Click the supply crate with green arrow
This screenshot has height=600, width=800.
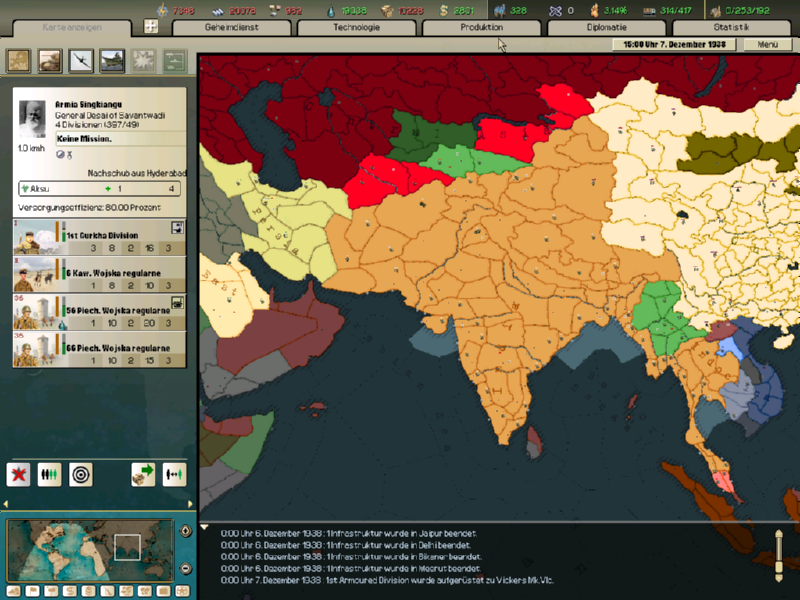click(x=143, y=474)
